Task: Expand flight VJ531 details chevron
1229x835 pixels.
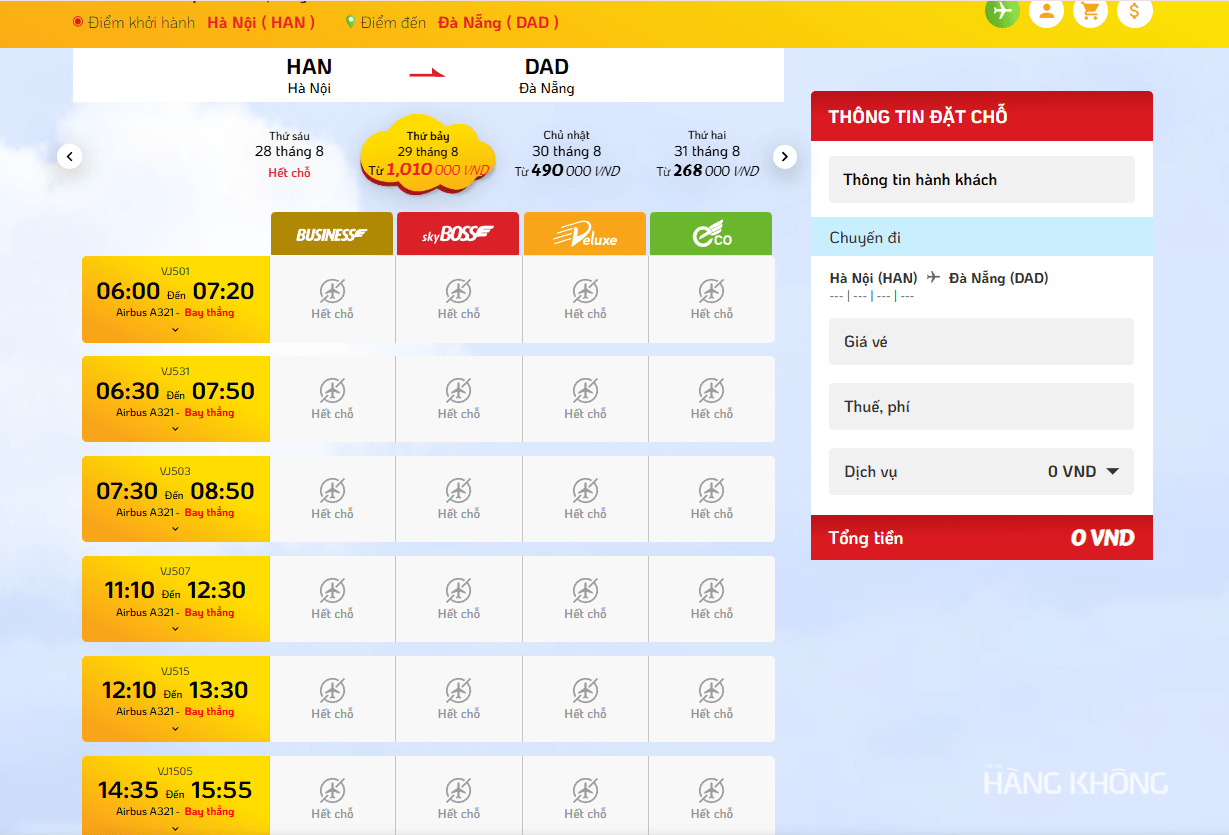Action: coord(175,429)
